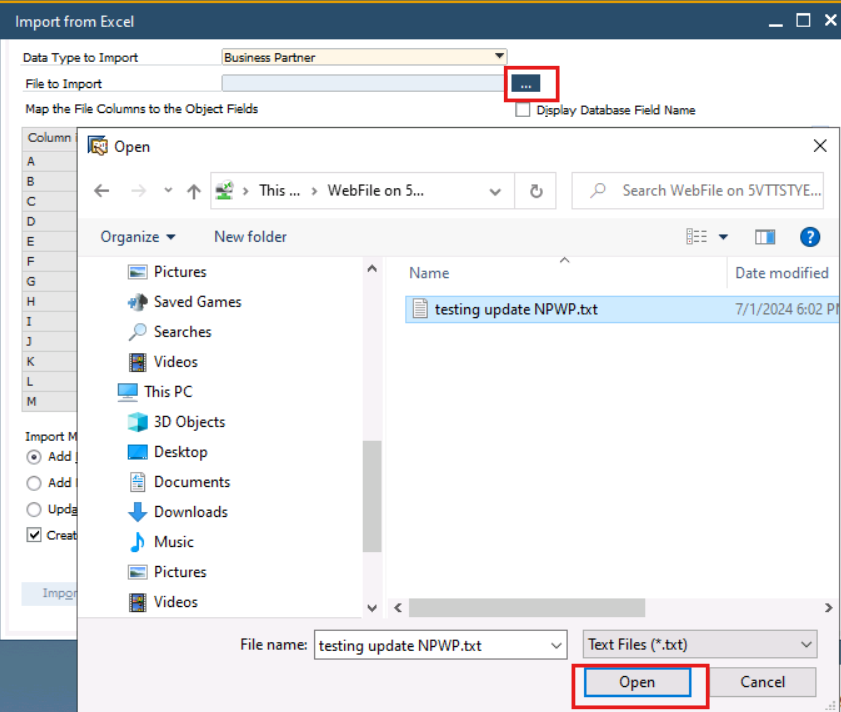Go up one folder level arrow
Viewport: 841px width, 712px height.
194,191
